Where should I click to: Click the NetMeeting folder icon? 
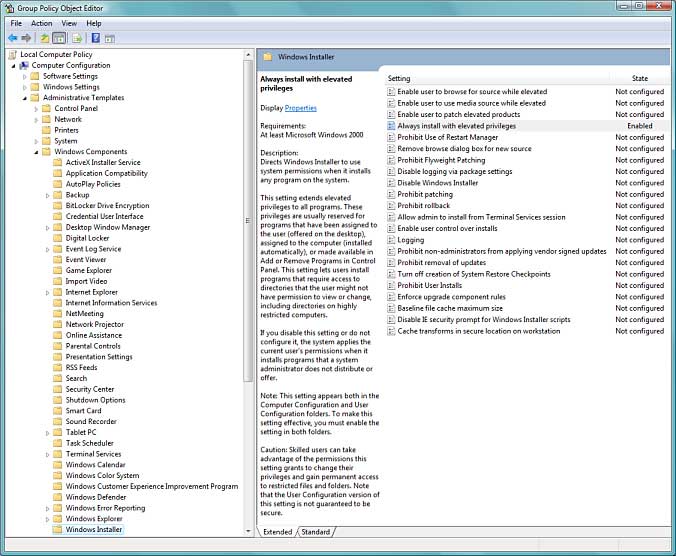(57, 313)
